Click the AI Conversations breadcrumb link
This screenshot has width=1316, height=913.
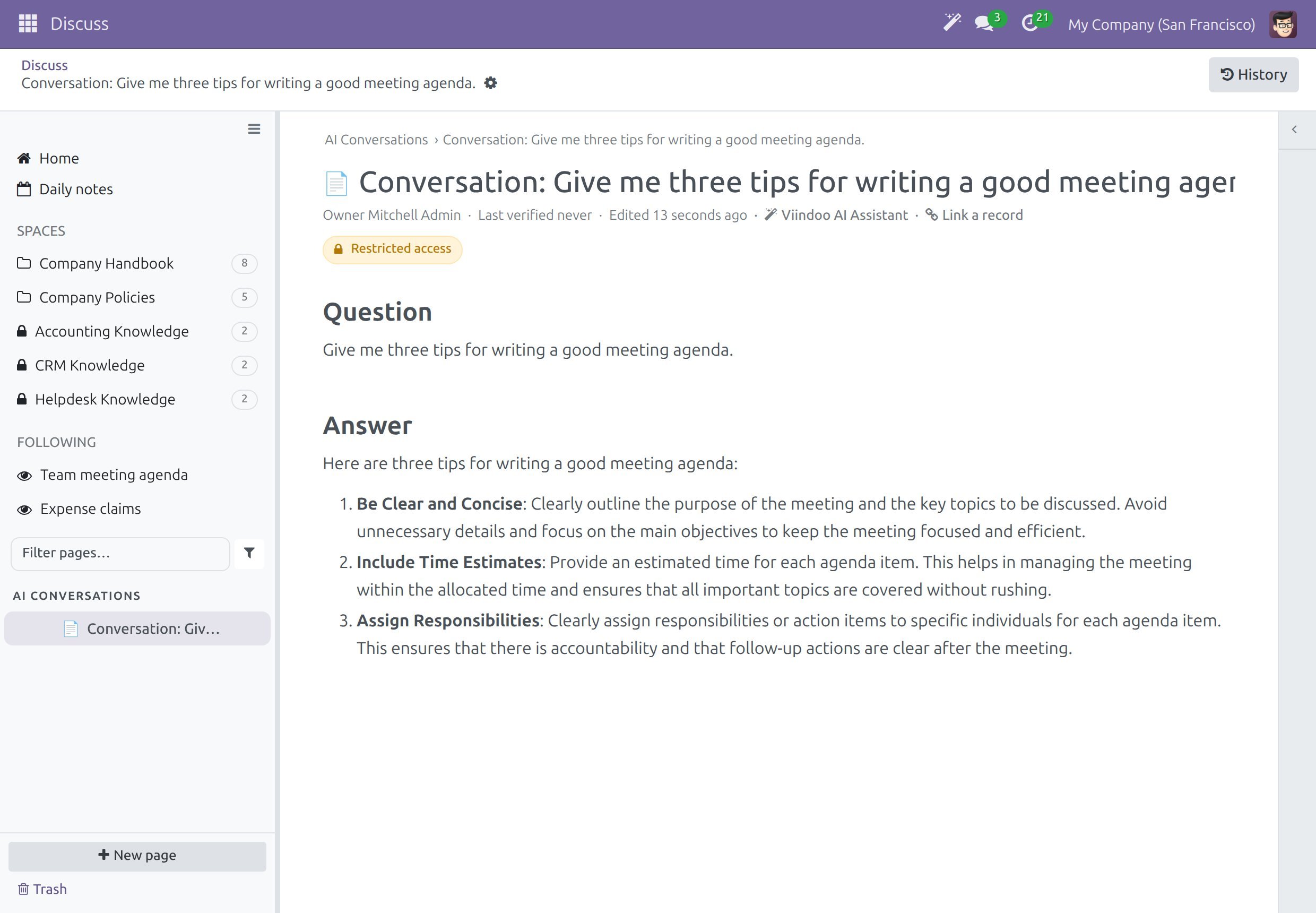click(x=376, y=140)
